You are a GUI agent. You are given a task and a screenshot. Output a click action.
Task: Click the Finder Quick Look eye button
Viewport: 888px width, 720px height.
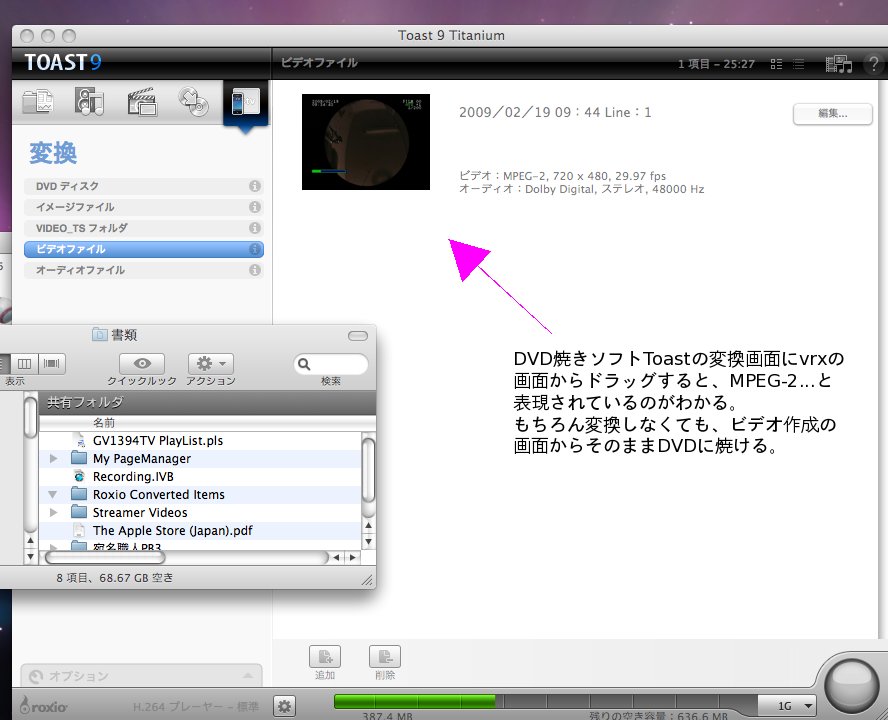pyautogui.click(x=142, y=364)
